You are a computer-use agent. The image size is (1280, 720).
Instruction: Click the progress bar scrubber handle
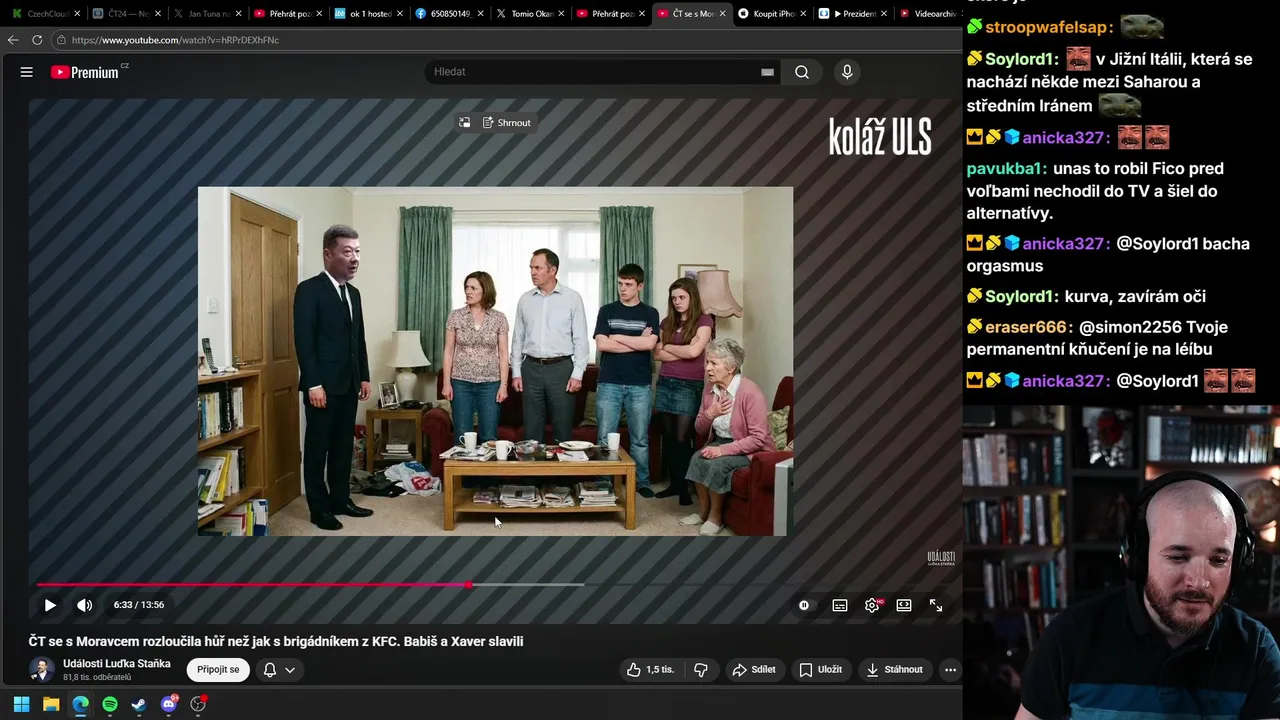468,585
